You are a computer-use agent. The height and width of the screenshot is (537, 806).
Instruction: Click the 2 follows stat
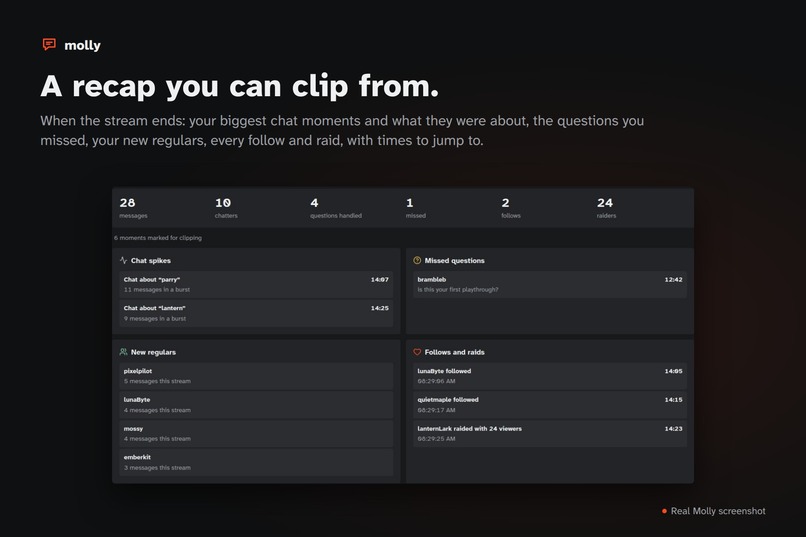tap(511, 208)
